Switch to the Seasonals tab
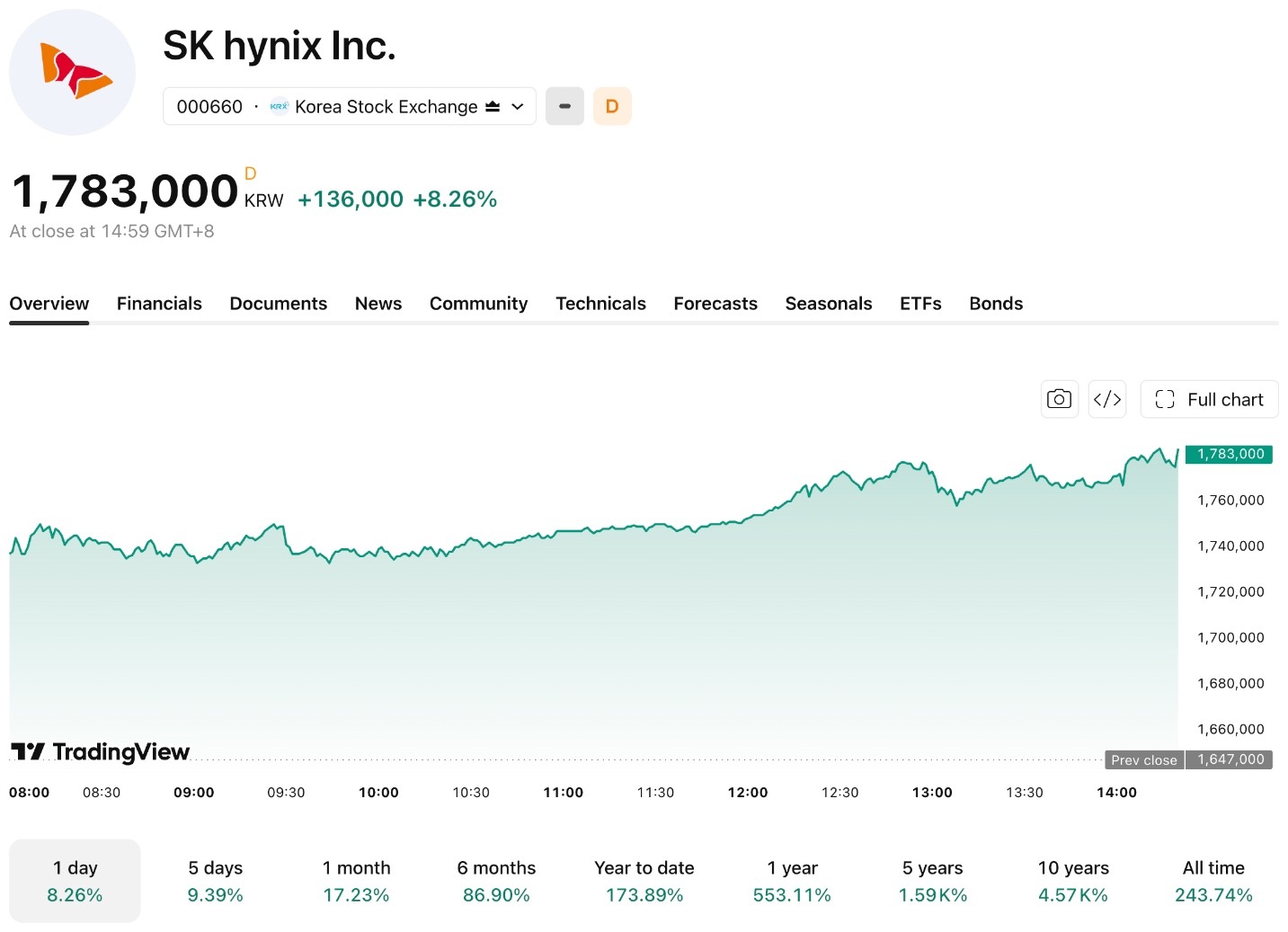 829,304
